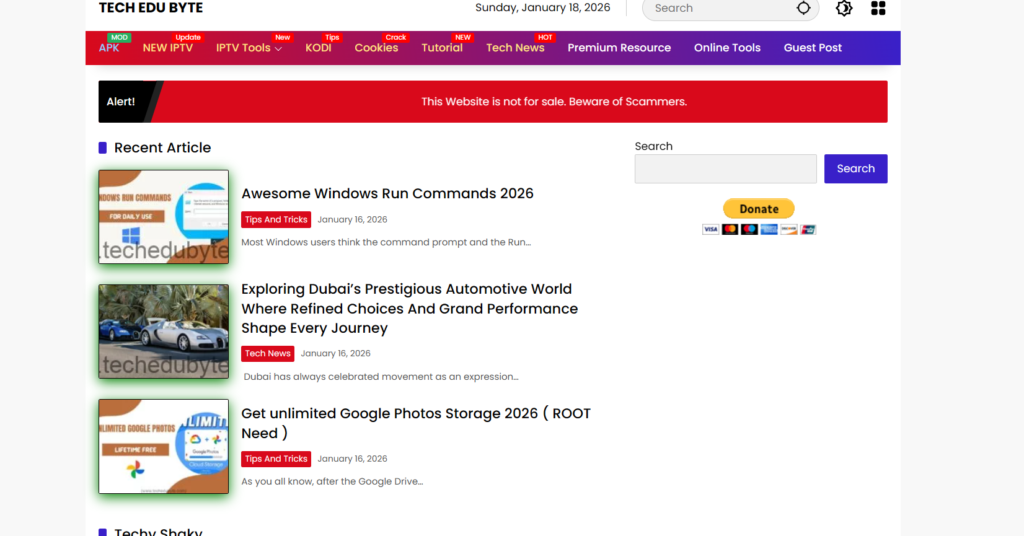Focus the sidebar Search input field
Viewport: 1024px width, 536px height.
[x=725, y=169]
